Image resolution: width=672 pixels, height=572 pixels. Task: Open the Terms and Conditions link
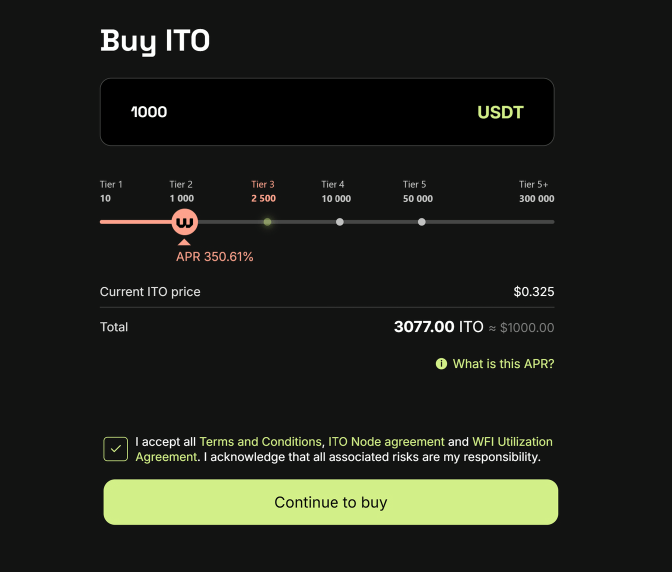(261, 442)
